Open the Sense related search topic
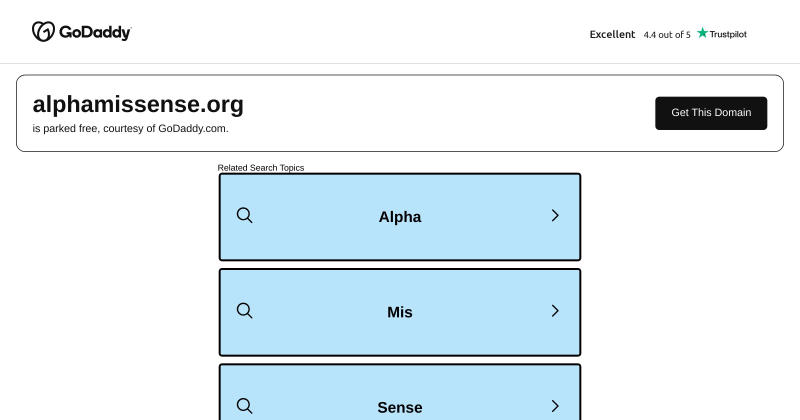 399,392
